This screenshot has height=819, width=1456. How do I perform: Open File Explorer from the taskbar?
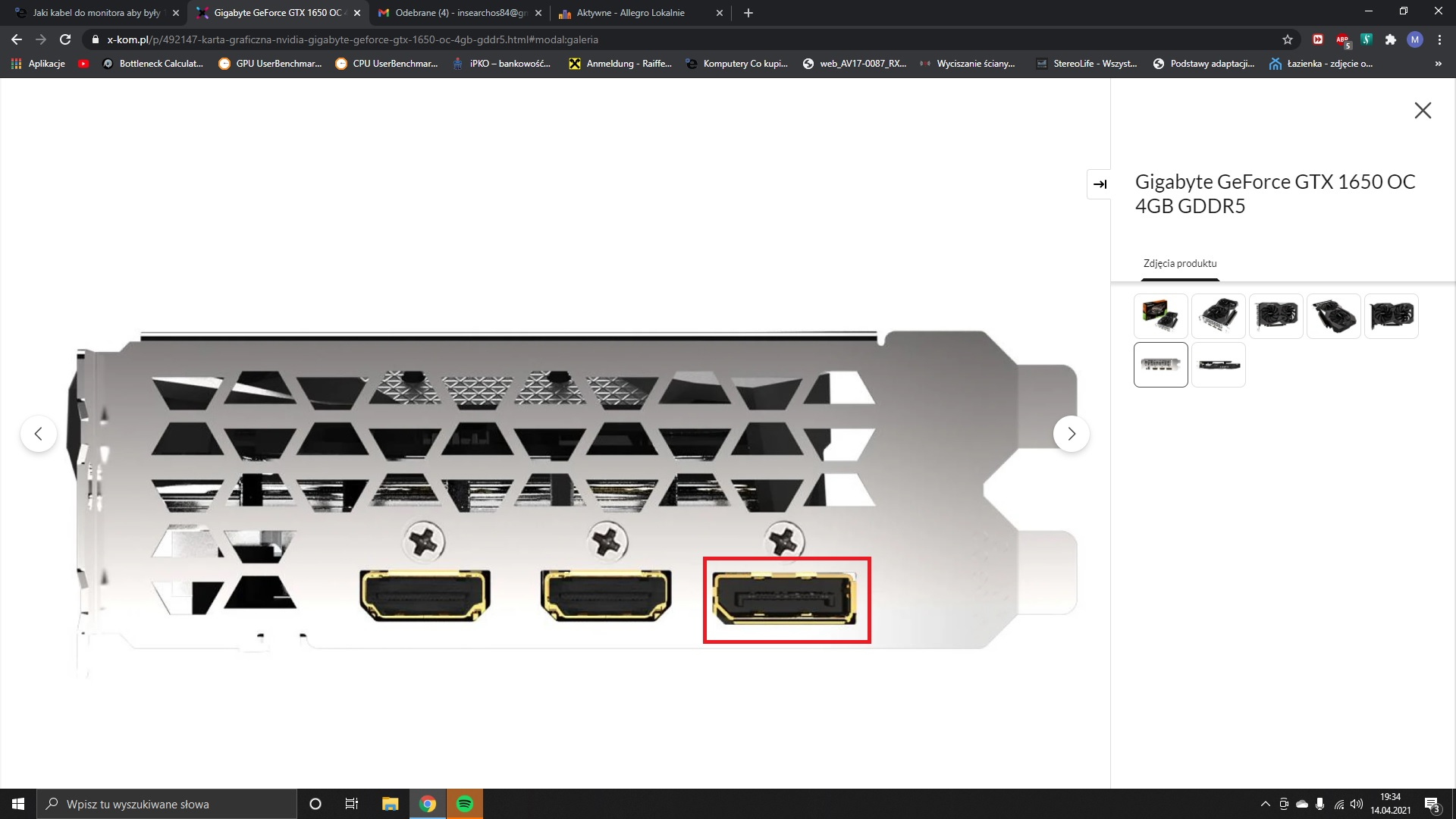390,804
